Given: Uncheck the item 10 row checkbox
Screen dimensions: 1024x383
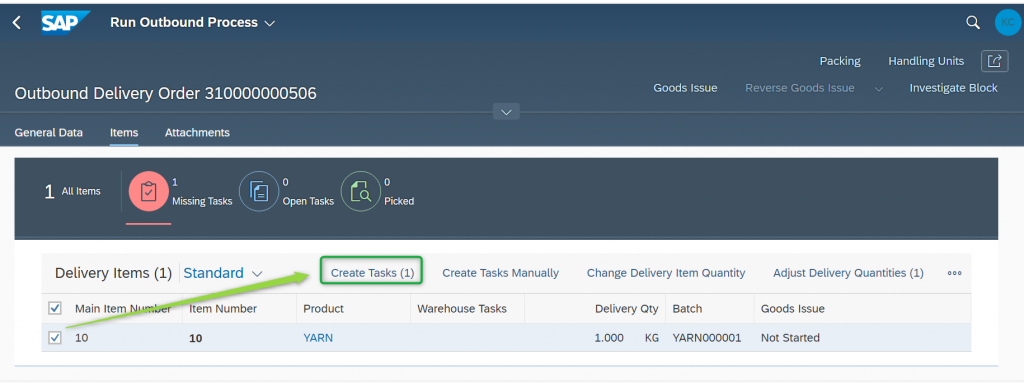Looking at the screenshot, I should pyautogui.click(x=56, y=338).
